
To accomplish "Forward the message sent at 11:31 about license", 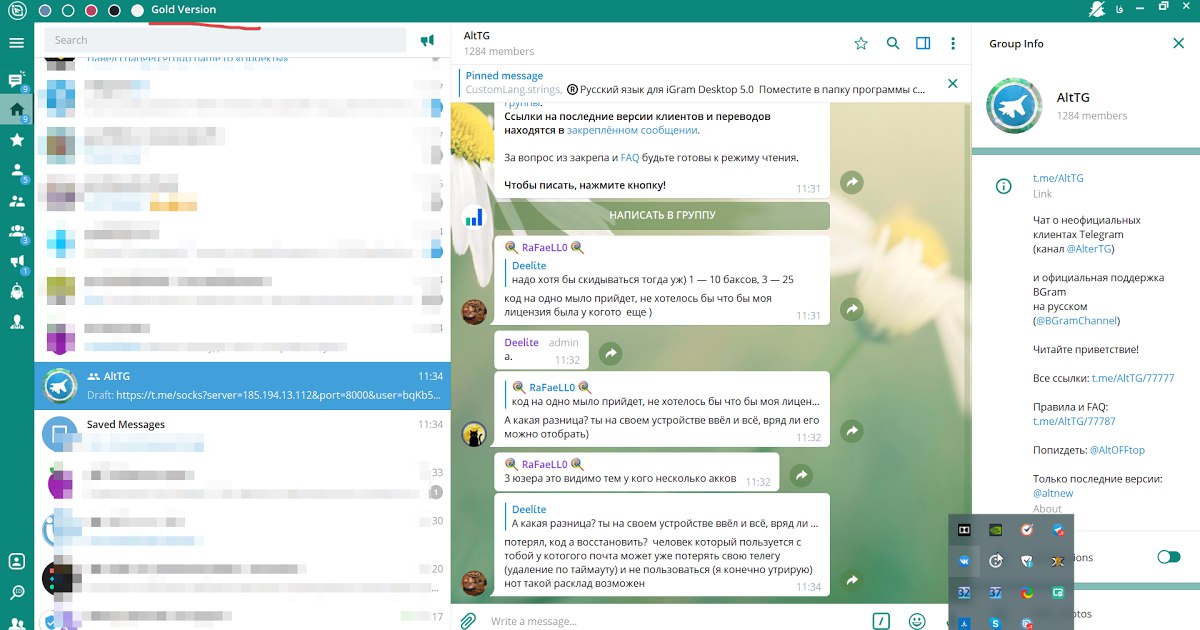I will [851, 310].
